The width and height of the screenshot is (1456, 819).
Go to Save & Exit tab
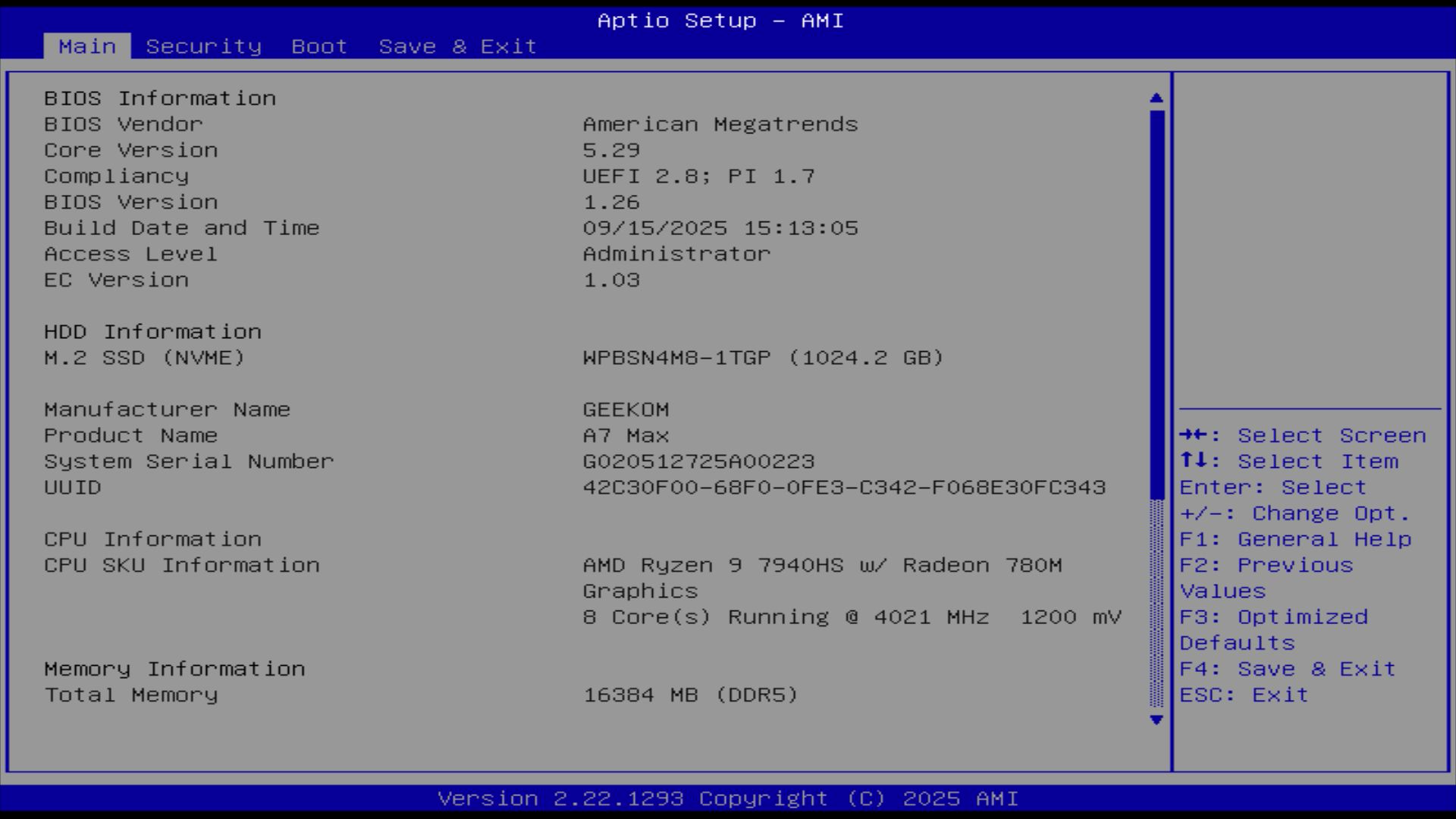point(457,46)
